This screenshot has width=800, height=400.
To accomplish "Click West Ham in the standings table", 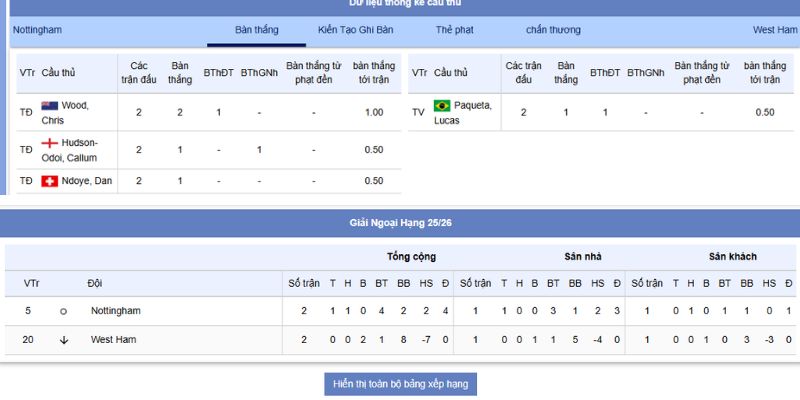I will click(x=113, y=340).
